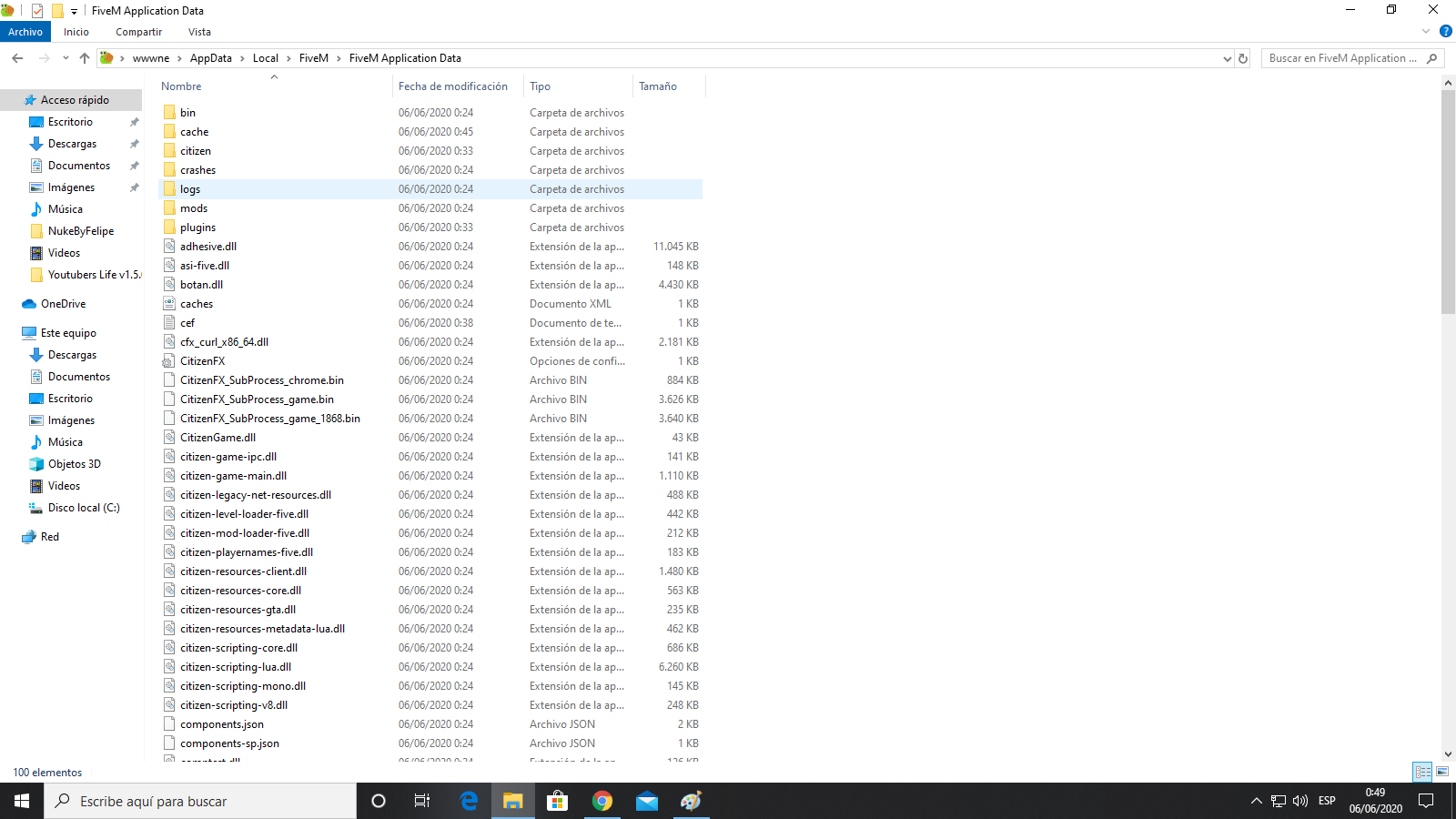Viewport: 1456px width, 819px height.
Task: Open the Archivo menu
Action: (25, 31)
